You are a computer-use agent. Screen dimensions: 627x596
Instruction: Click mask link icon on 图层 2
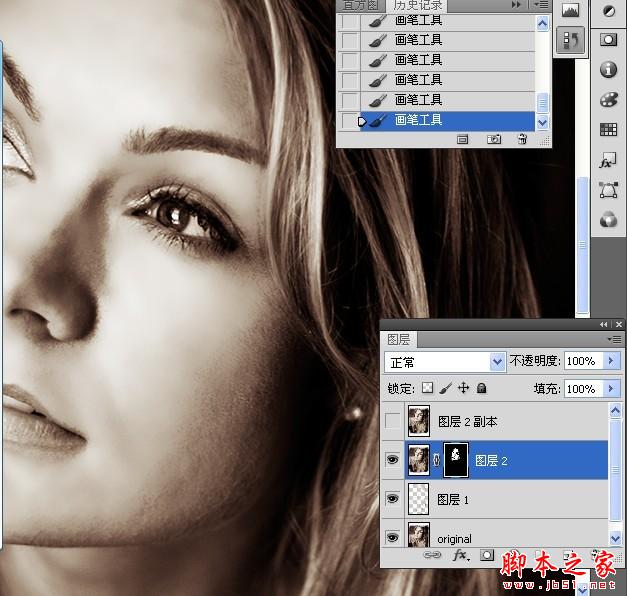click(437, 460)
